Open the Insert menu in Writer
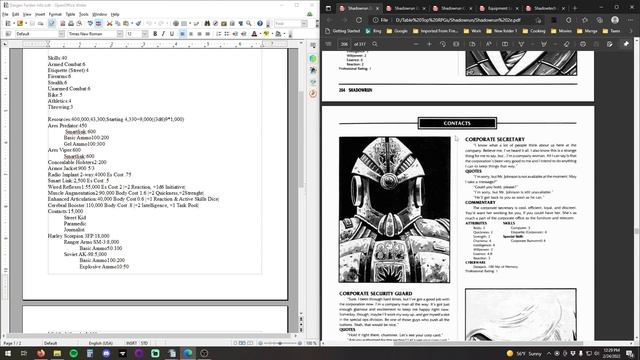This screenshot has width=640, height=360. pos(40,14)
